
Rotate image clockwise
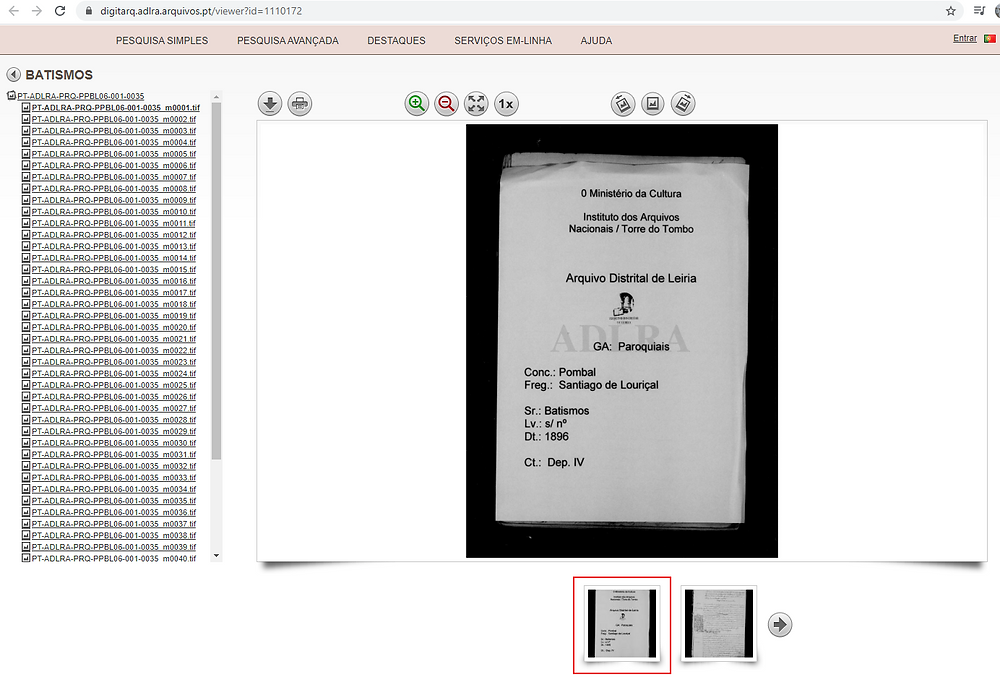pos(683,104)
